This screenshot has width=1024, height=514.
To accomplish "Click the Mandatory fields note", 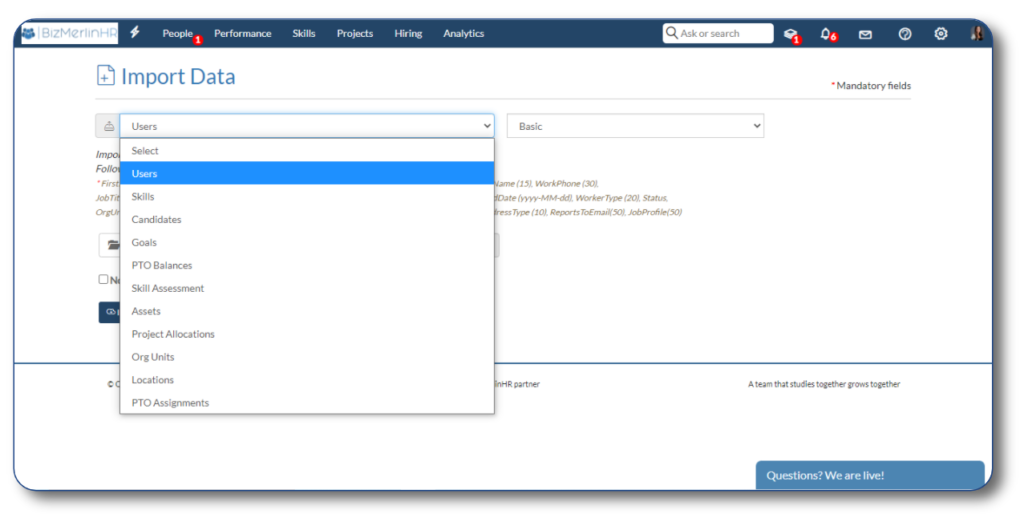I will (871, 86).
